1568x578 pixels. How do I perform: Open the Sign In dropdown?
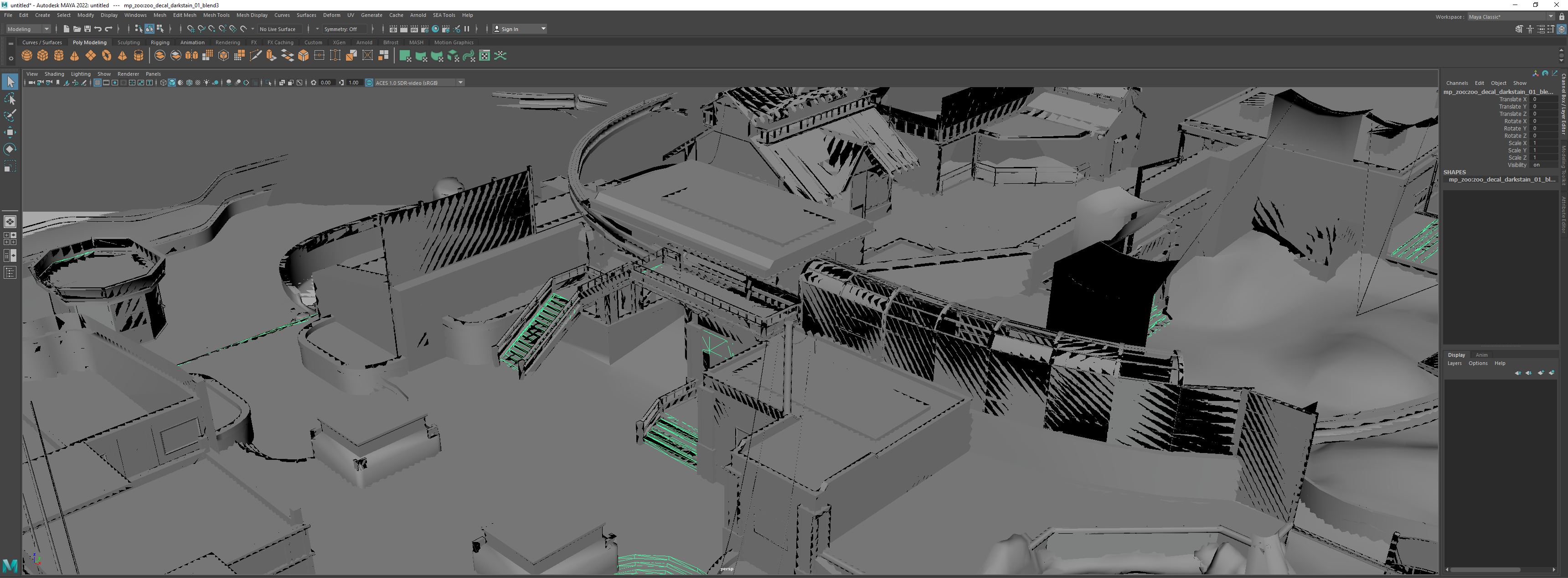click(520, 29)
